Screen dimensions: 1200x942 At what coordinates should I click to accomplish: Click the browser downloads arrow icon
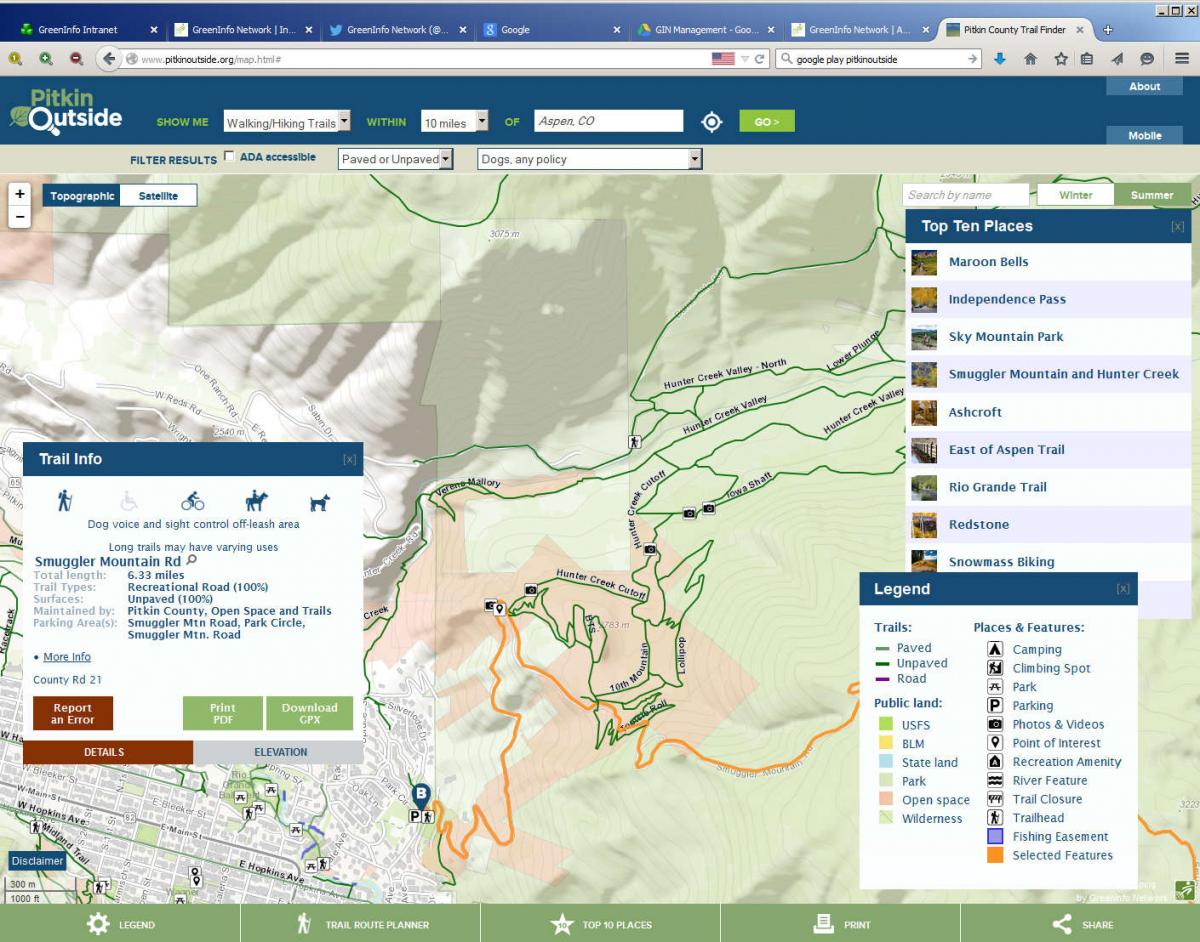coord(1000,59)
